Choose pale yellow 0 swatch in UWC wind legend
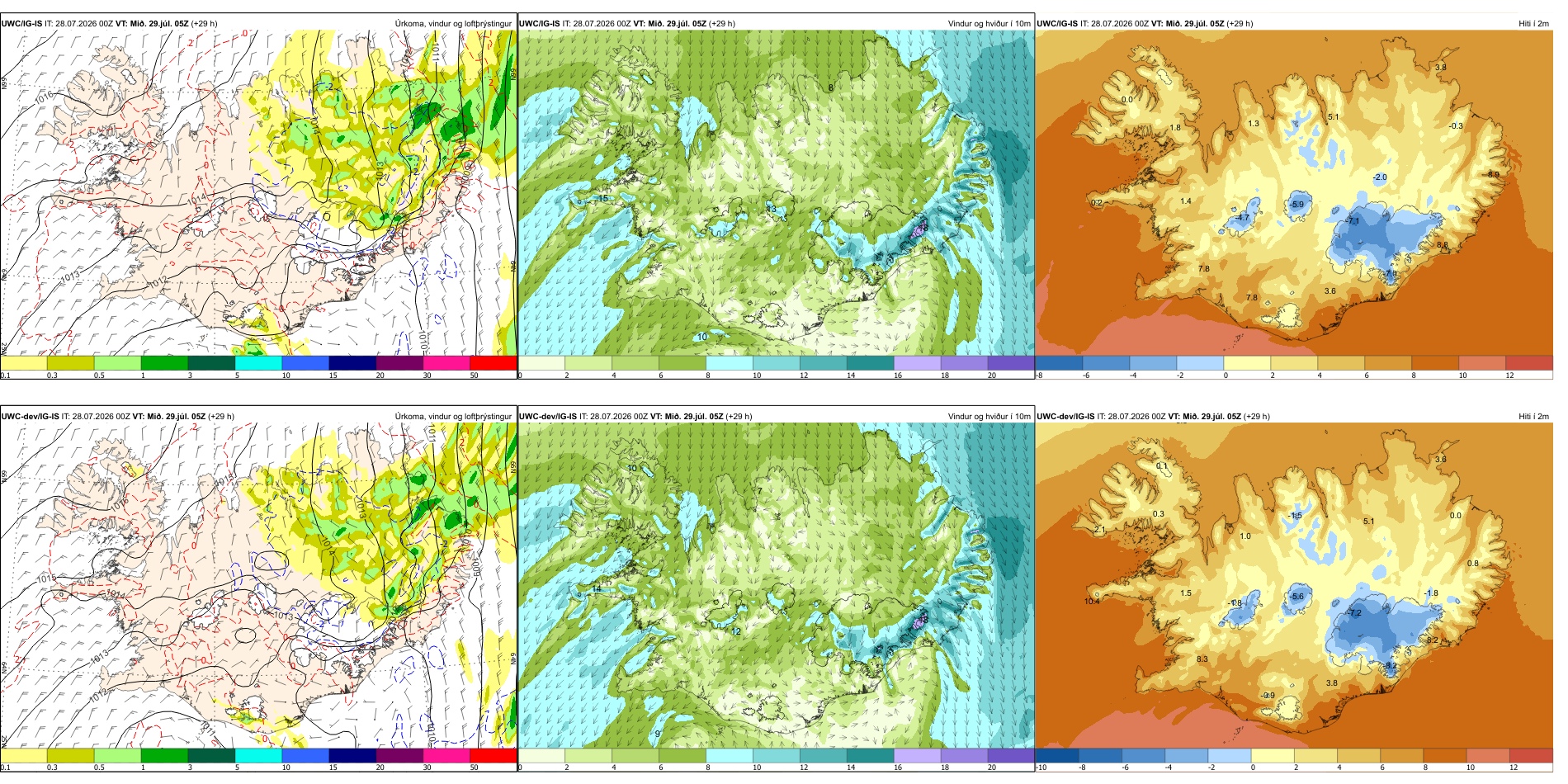 click(541, 363)
